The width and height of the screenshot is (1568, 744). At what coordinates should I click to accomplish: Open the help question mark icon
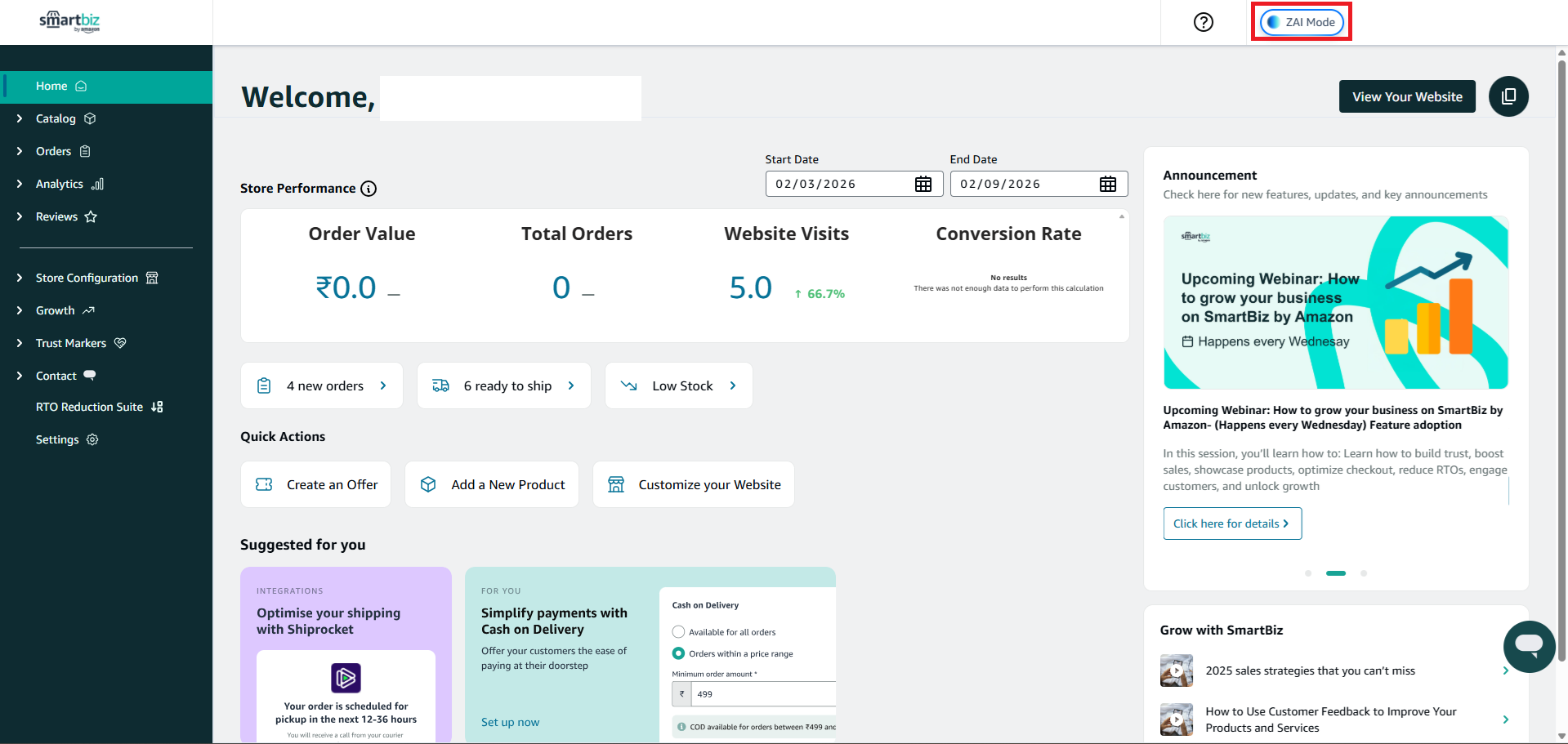1203,22
